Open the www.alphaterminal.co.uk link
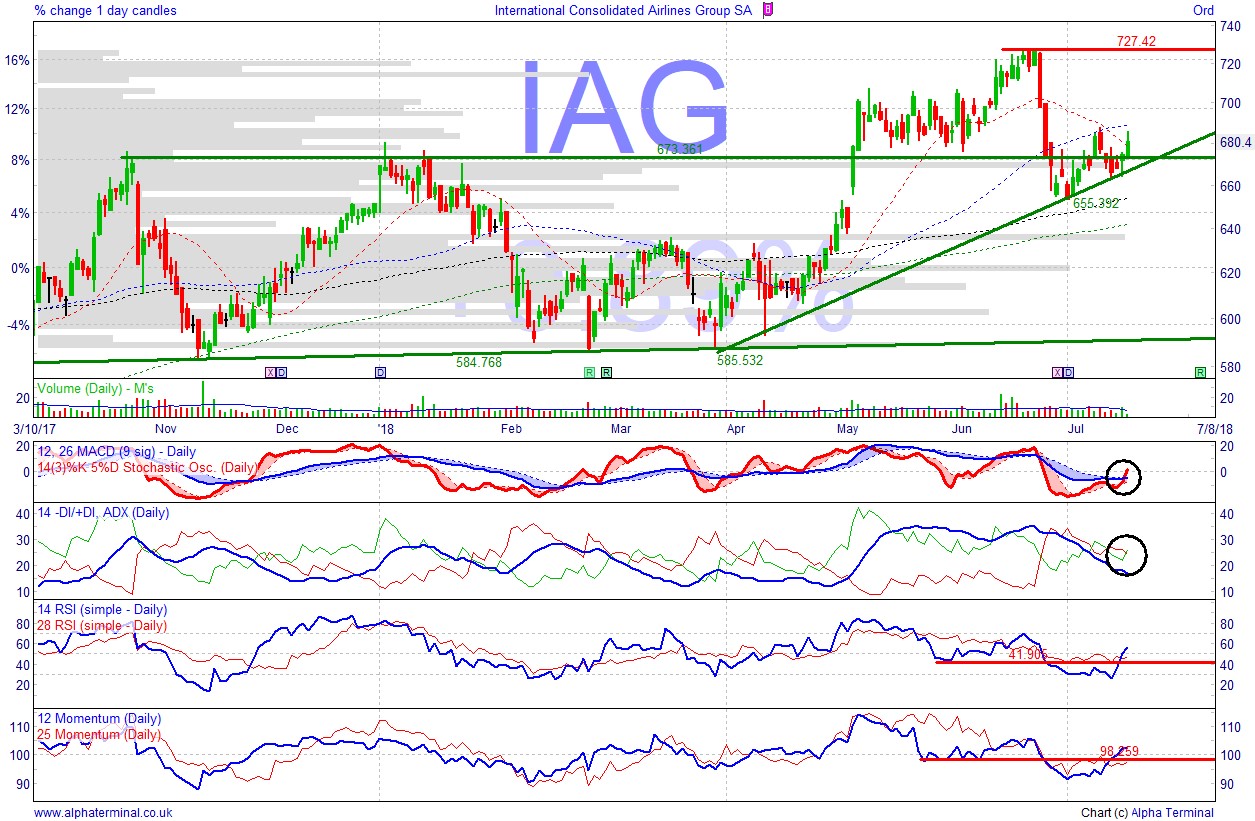The height and width of the screenshot is (821, 1255). [103, 813]
